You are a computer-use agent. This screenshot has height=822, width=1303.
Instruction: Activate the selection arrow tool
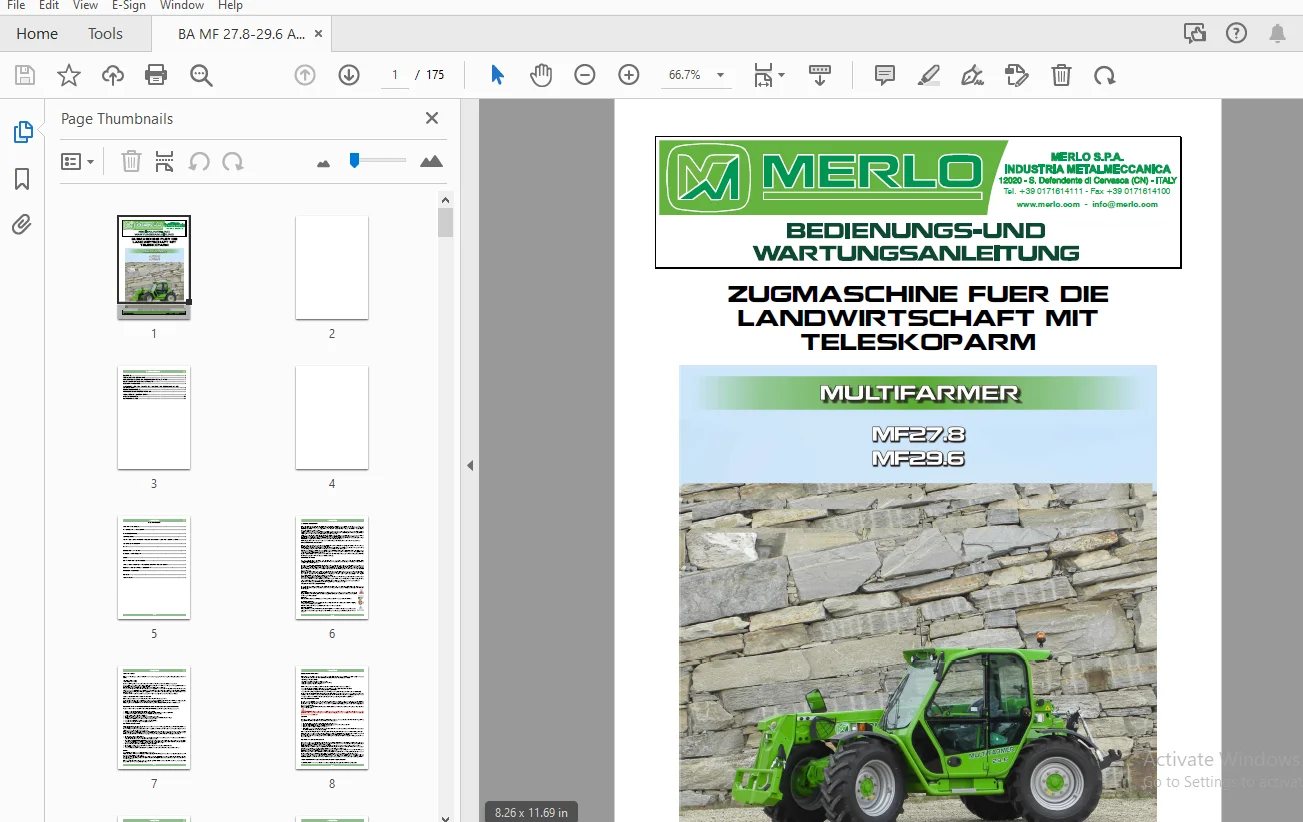click(497, 75)
